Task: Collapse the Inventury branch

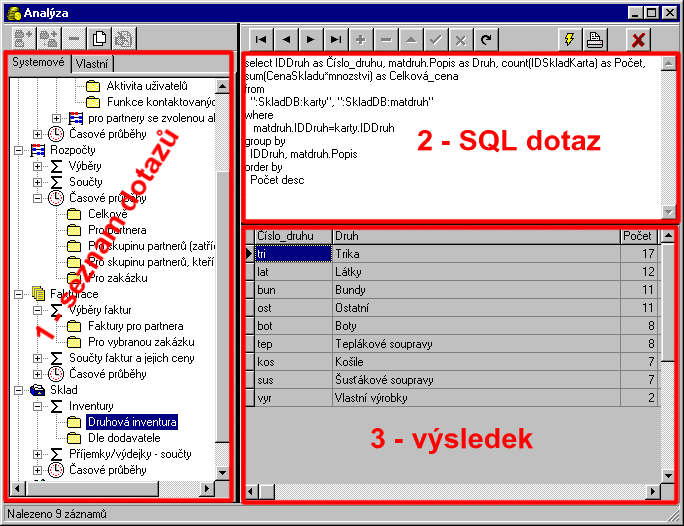Action: pos(37,406)
